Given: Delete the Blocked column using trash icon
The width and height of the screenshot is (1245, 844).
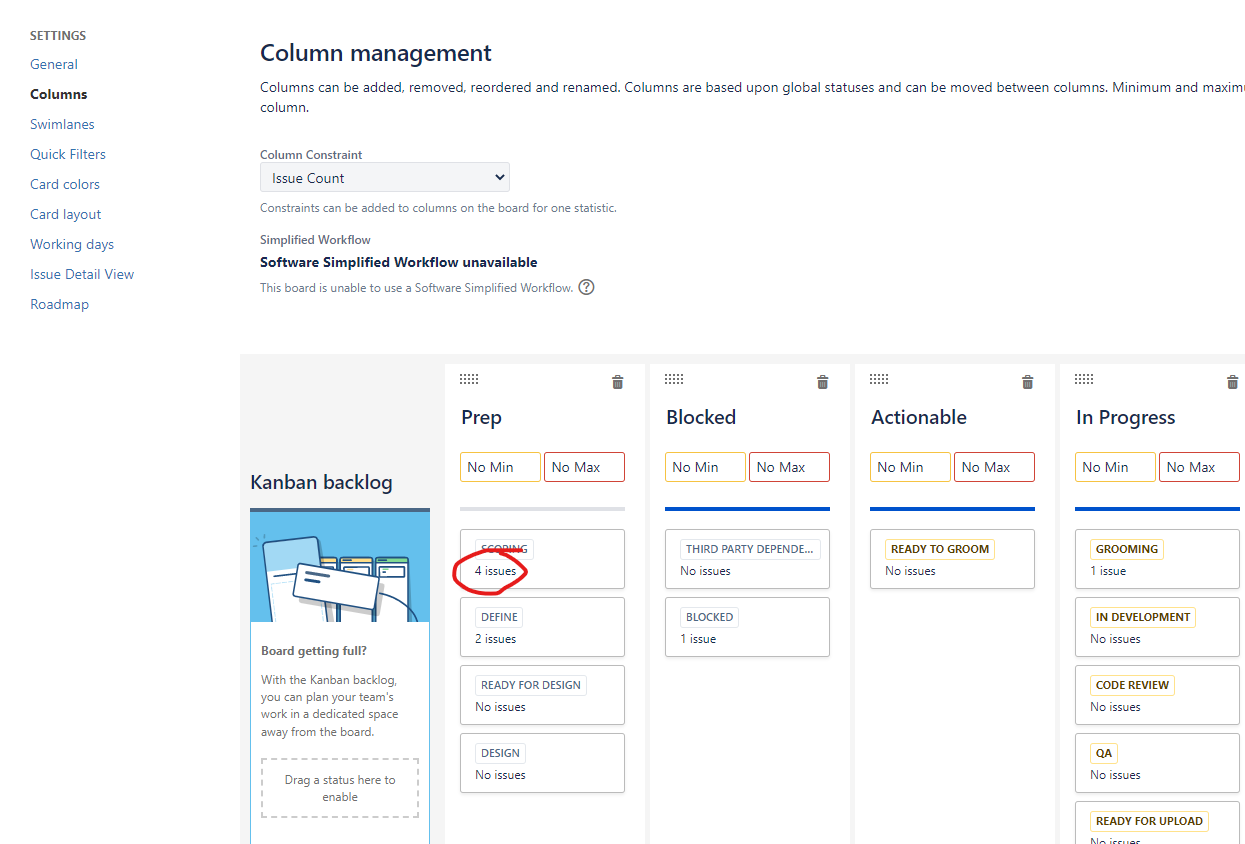Looking at the screenshot, I should click(x=822, y=382).
